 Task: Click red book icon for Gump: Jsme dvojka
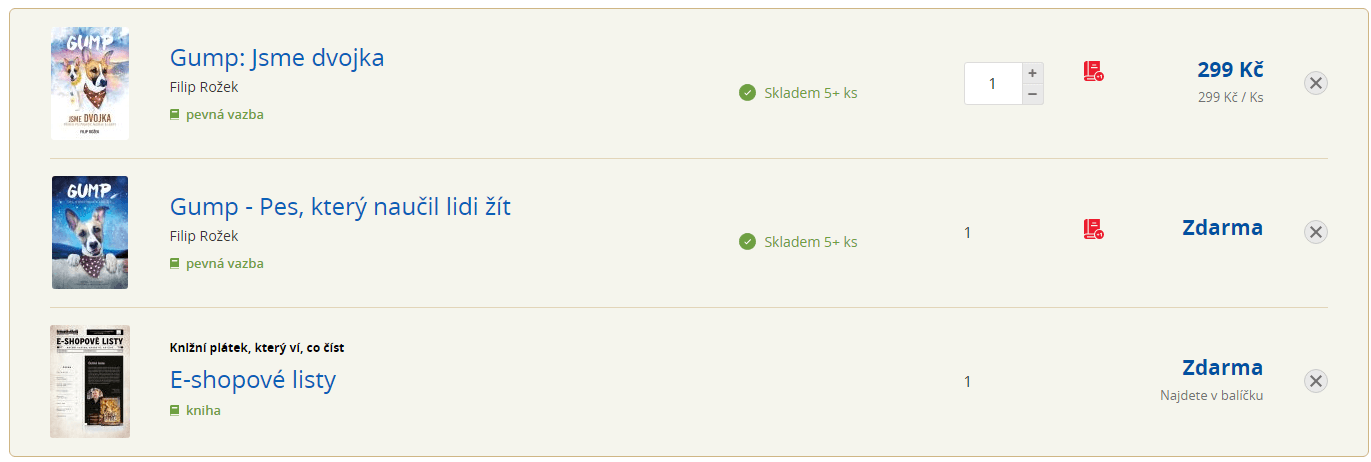pos(1093,72)
